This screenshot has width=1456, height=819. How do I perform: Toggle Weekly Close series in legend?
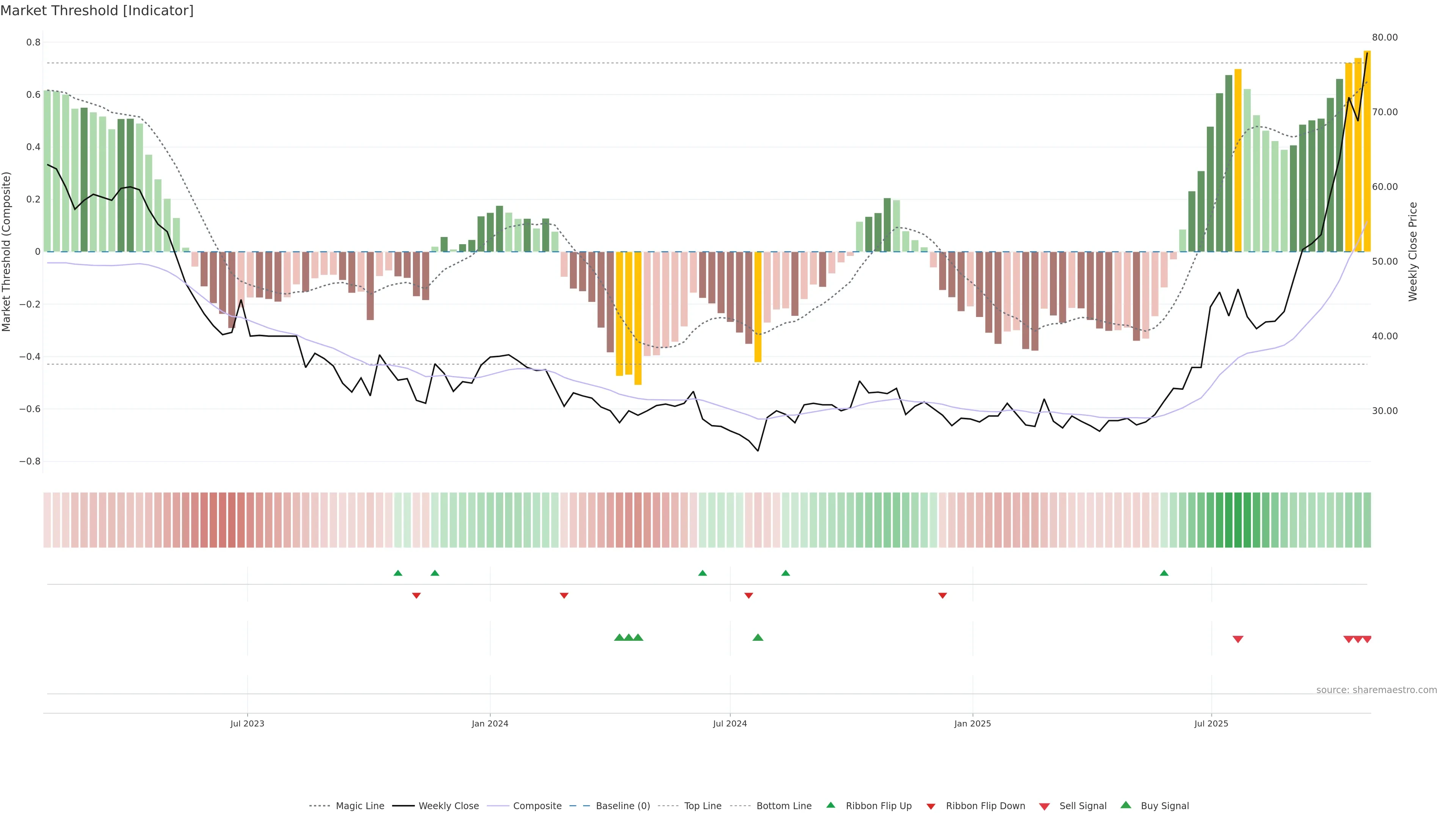tap(448, 805)
